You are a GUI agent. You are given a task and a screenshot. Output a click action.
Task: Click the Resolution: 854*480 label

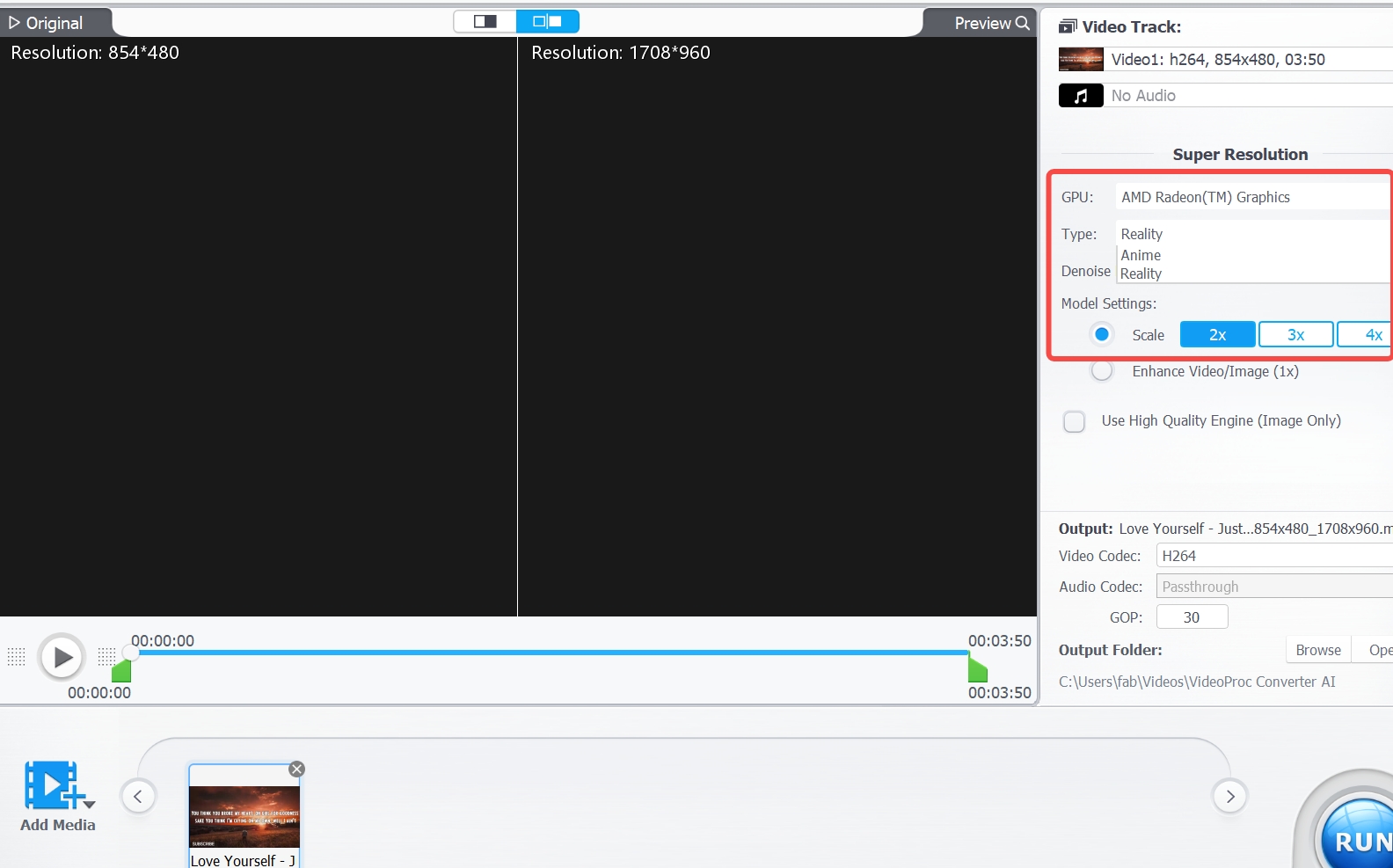pos(94,53)
